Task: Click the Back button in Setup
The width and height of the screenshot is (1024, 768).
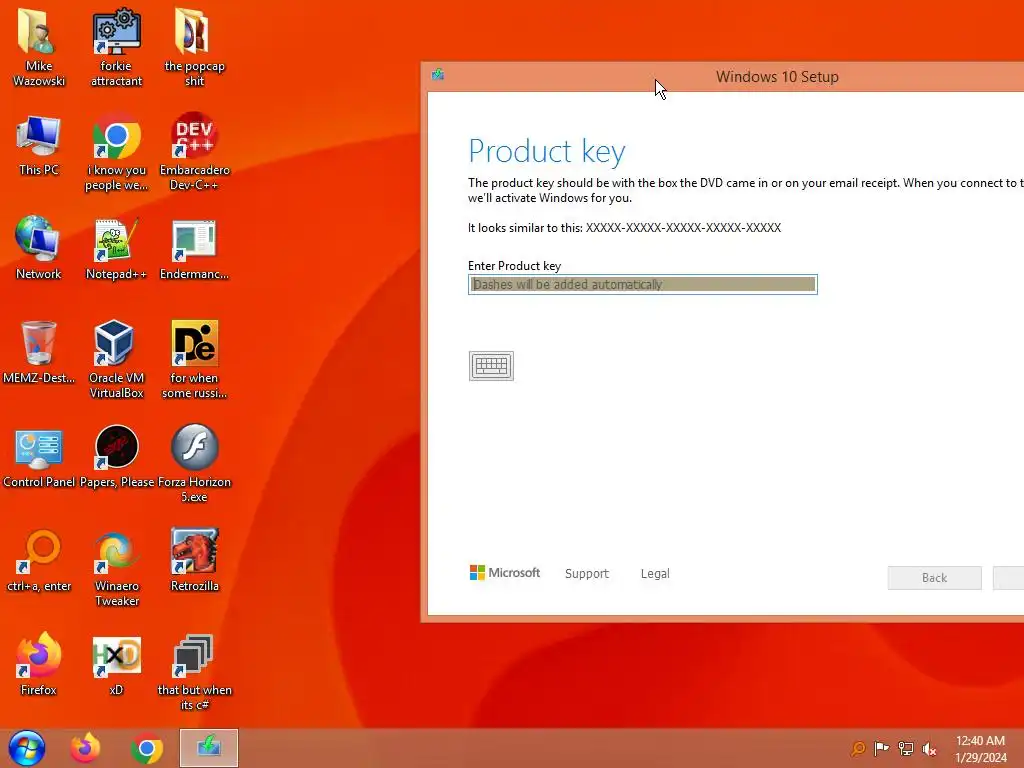Action: [x=935, y=578]
